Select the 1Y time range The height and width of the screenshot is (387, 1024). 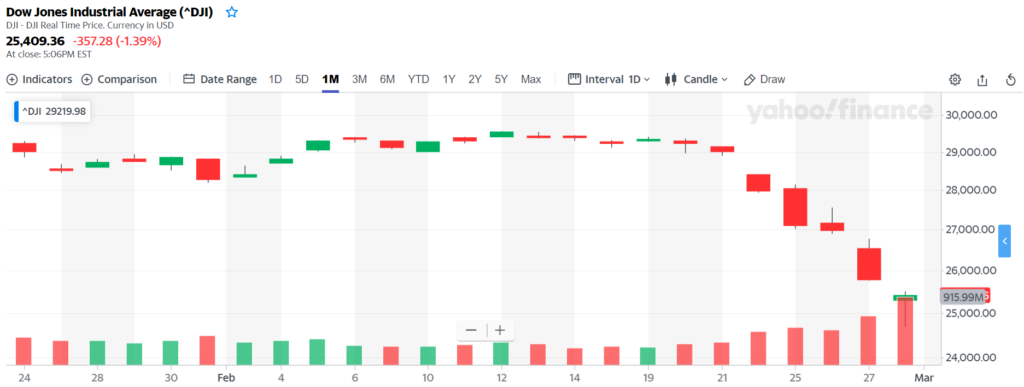(x=449, y=80)
